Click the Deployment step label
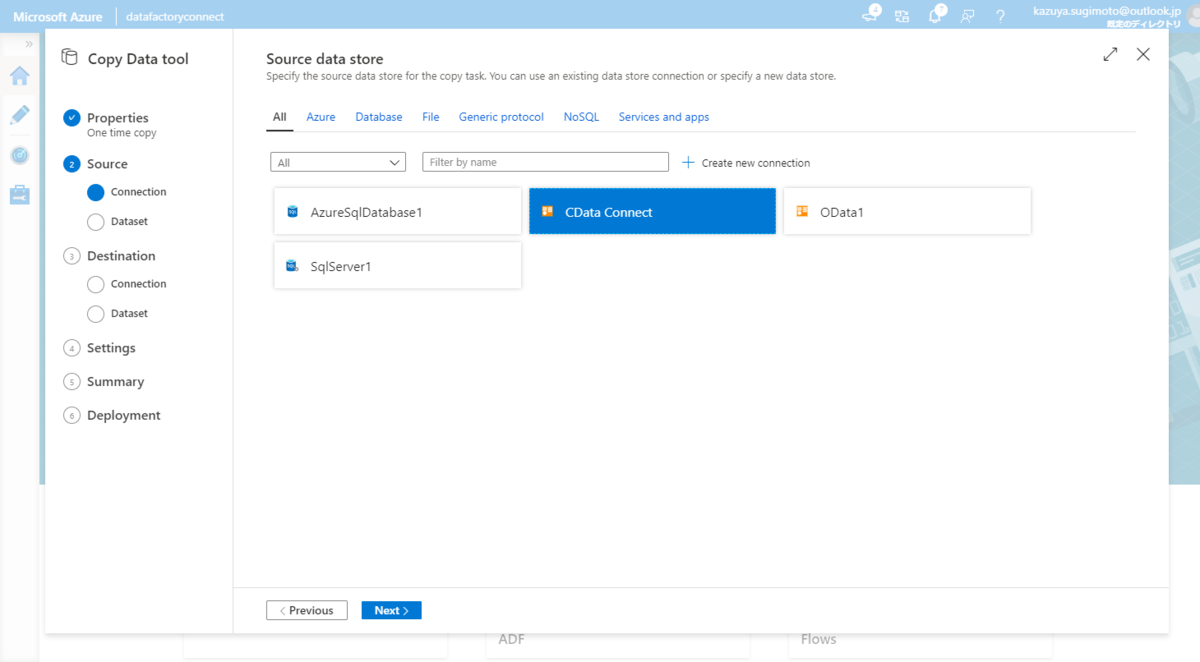The height and width of the screenshot is (662, 1200). click(x=124, y=415)
